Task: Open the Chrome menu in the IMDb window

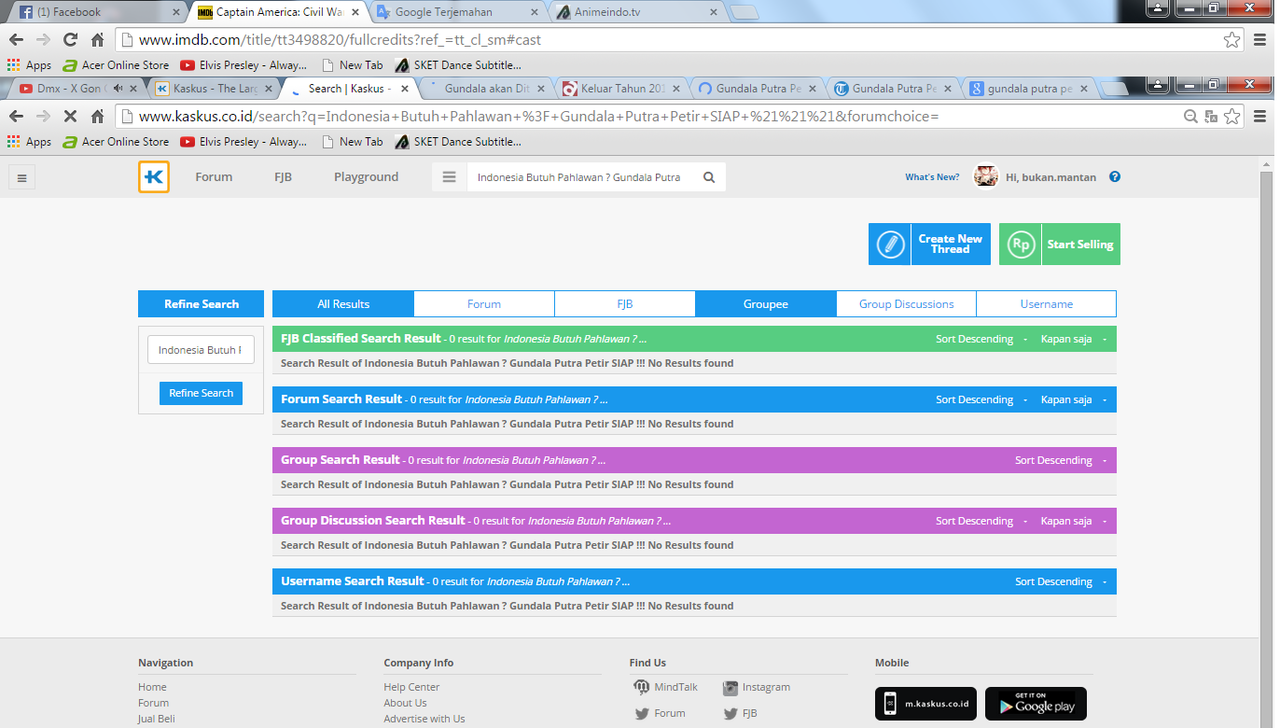Action: tap(1259, 40)
